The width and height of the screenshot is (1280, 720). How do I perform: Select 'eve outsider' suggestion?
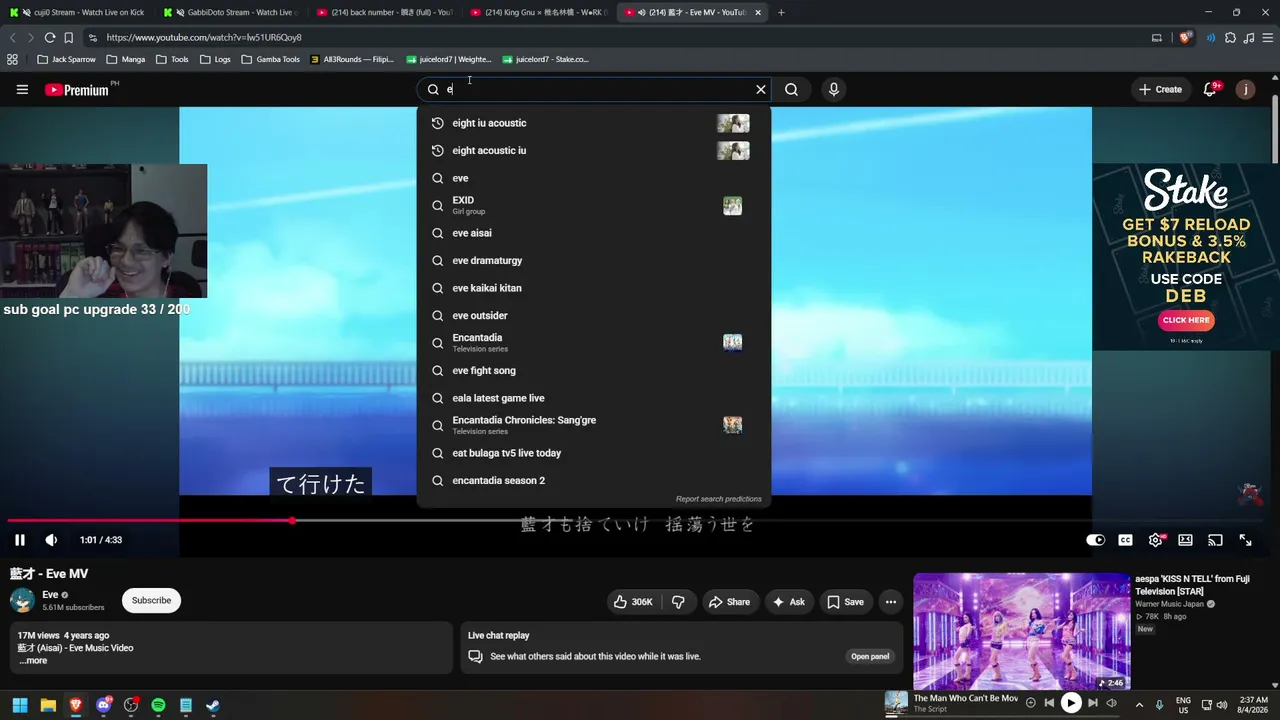pos(594,316)
